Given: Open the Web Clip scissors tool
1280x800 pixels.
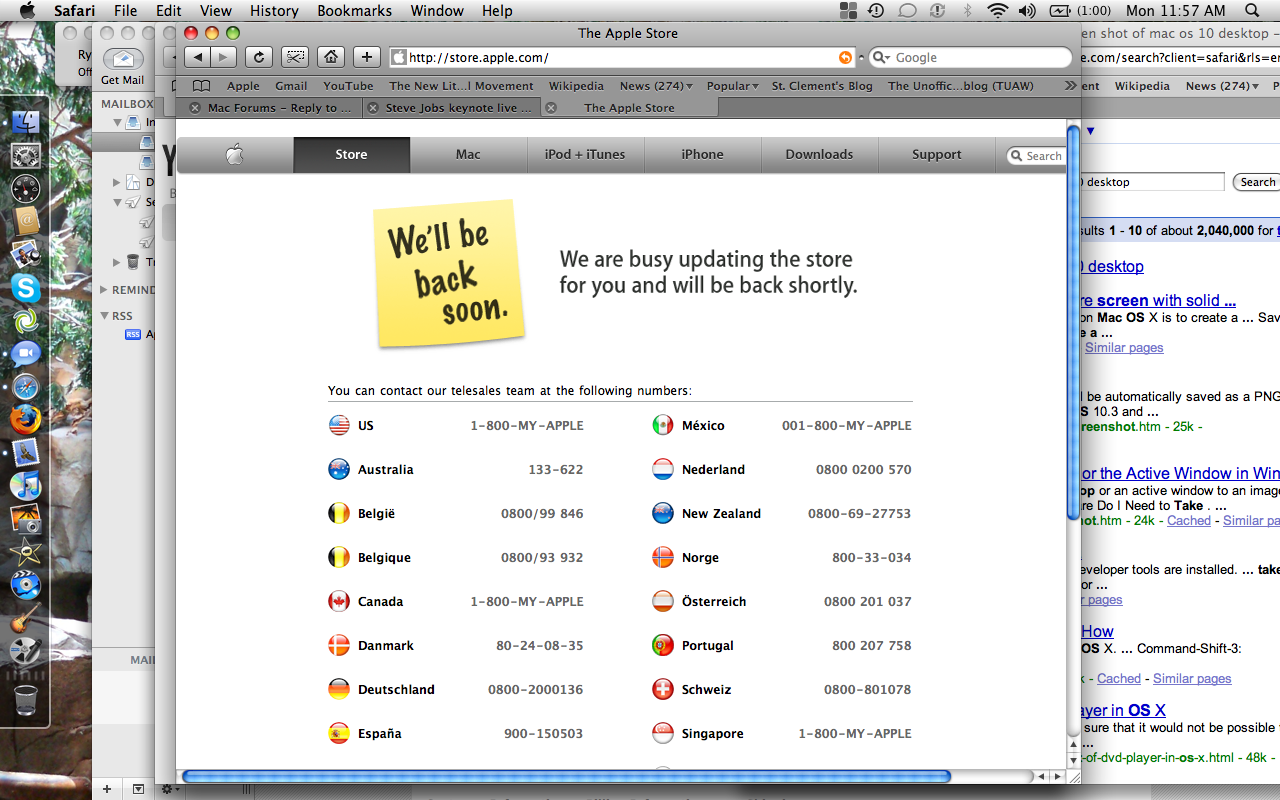Looking at the screenshot, I should tap(295, 57).
